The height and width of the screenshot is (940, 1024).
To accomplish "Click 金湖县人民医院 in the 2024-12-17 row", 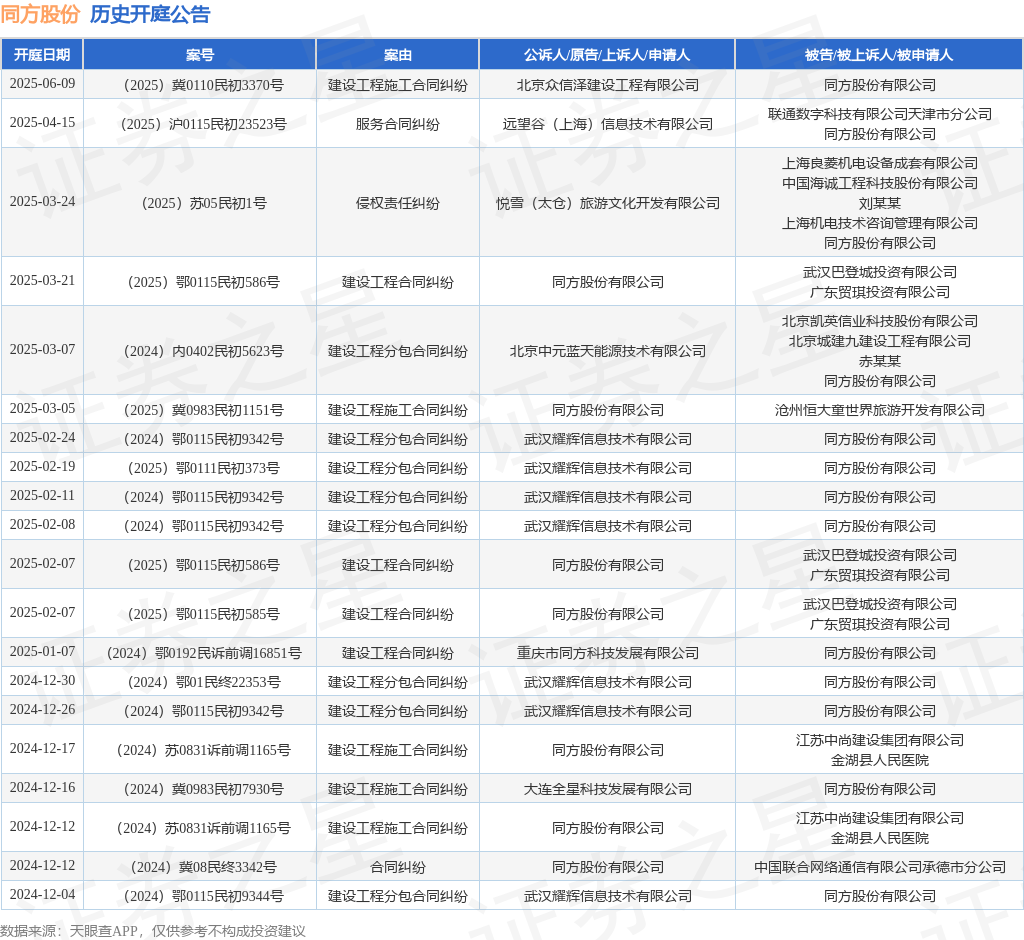I will point(879,760).
